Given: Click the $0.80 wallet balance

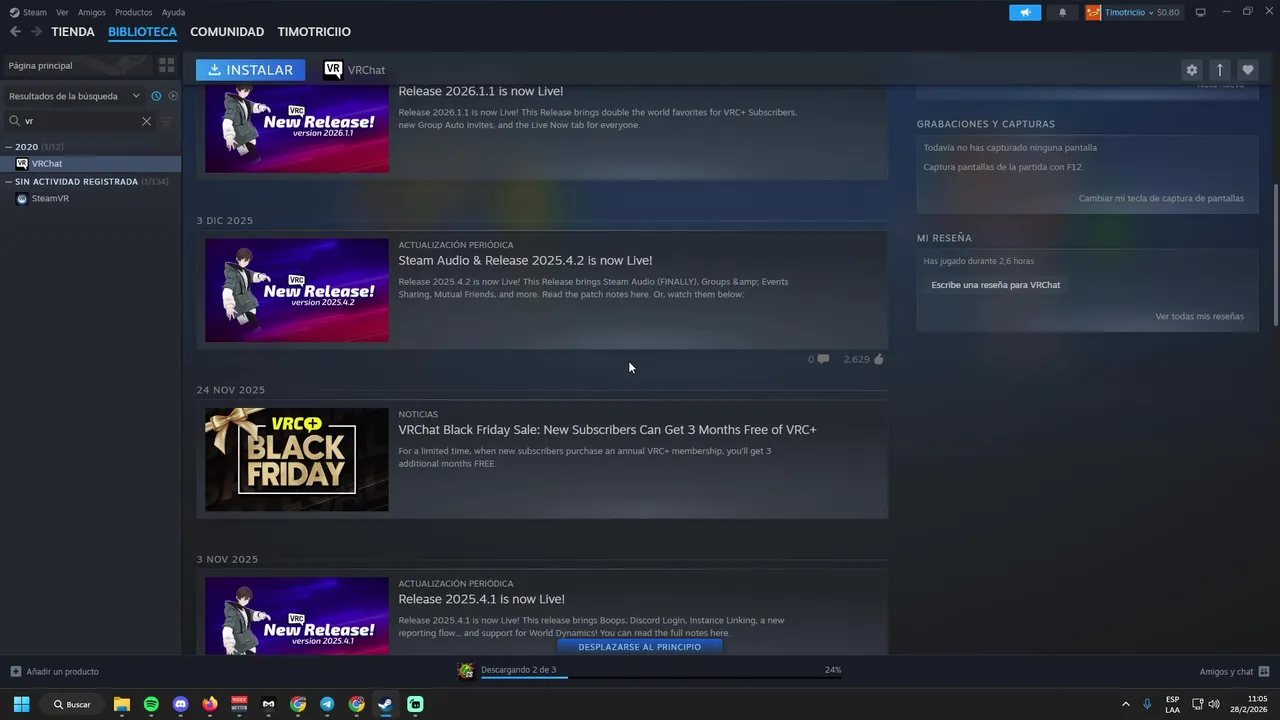Looking at the screenshot, I should coord(1168,12).
